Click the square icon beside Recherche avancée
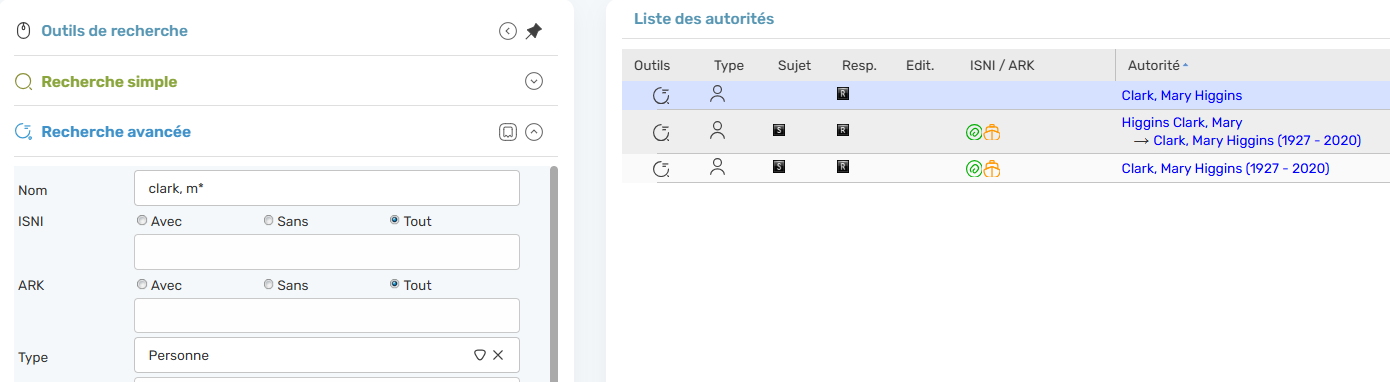This screenshot has width=1390, height=382. (508, 132)
